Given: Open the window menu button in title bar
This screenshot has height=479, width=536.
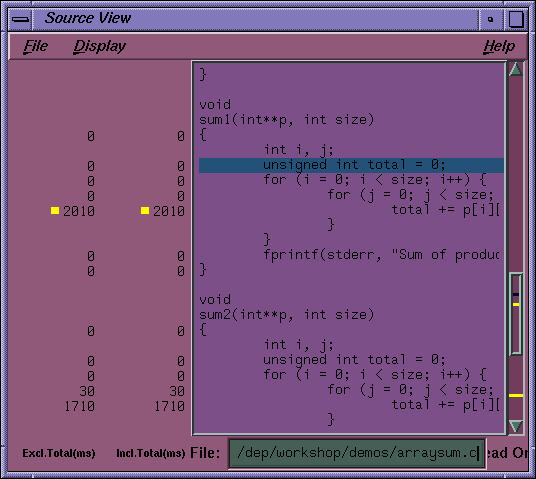Looking at the screenshot, I should (21, 19).
